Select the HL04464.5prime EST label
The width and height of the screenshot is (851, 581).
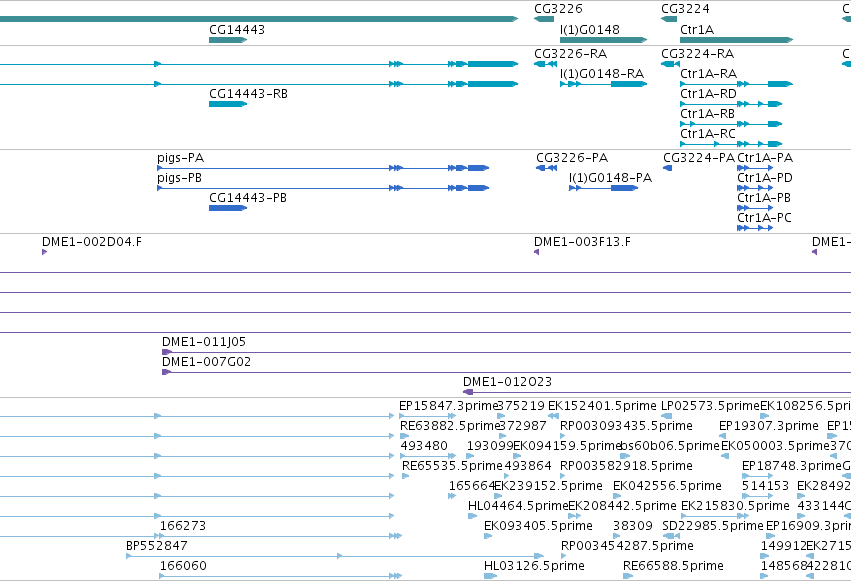[x=518, y=506]
